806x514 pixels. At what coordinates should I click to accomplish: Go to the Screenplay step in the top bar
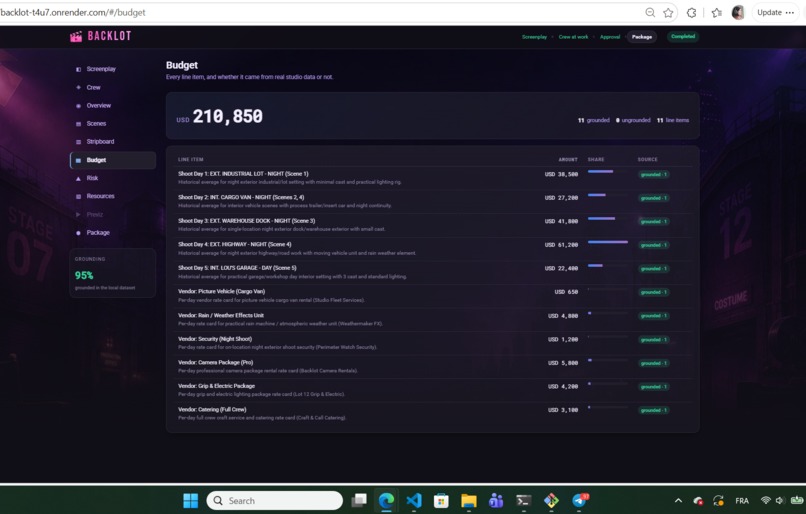(534, 37)
